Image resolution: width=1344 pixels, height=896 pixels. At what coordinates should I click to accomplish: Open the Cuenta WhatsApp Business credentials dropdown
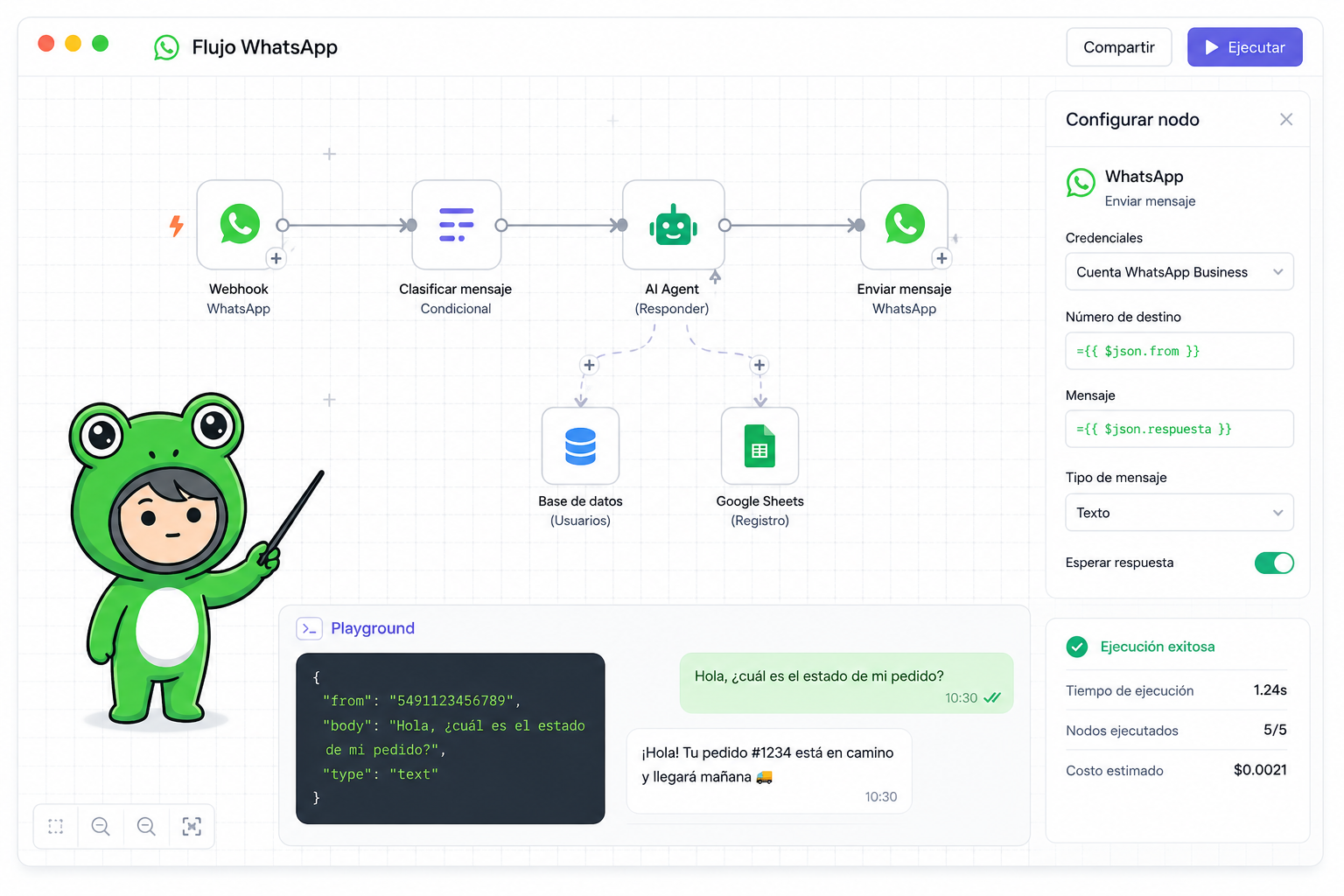point(1179,272)
